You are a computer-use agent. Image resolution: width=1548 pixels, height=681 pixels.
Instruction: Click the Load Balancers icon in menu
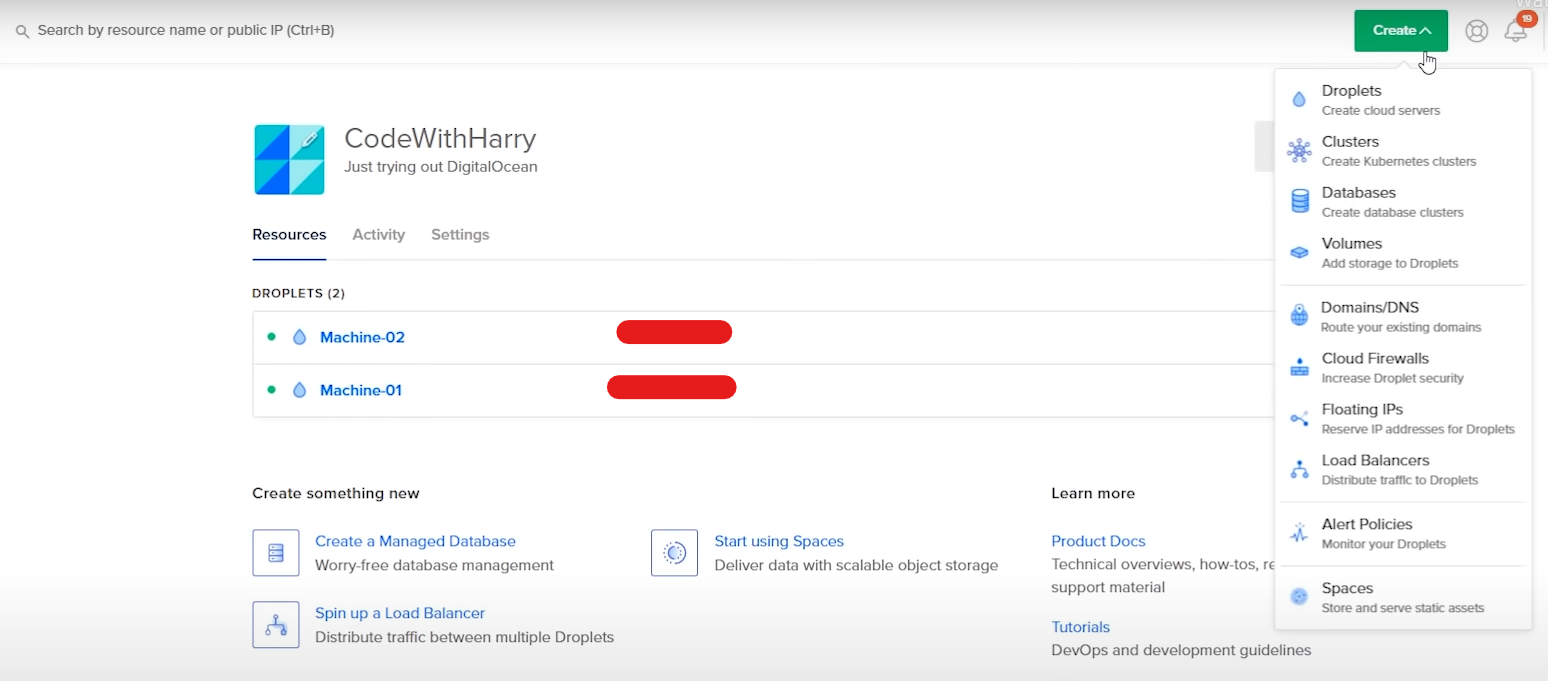[x=1299, y=470]
